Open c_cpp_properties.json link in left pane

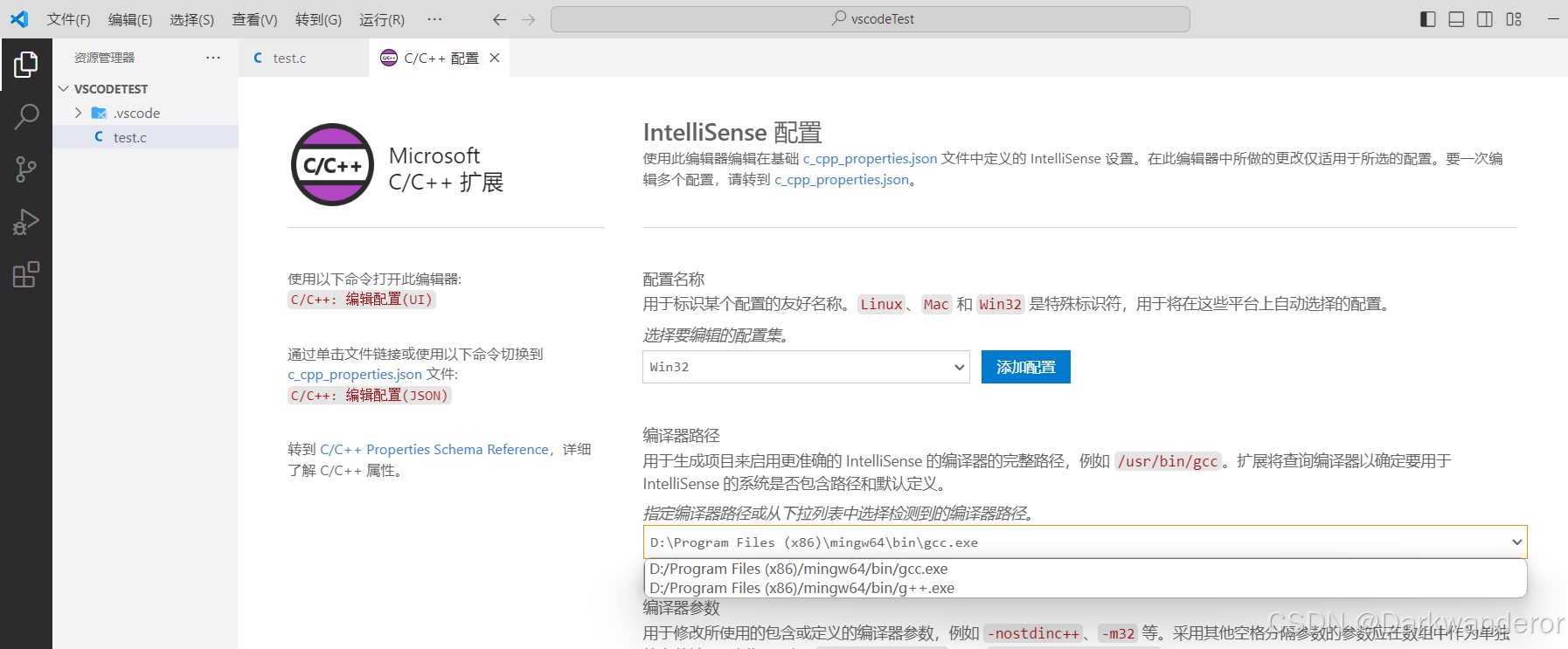coord(355,375)
